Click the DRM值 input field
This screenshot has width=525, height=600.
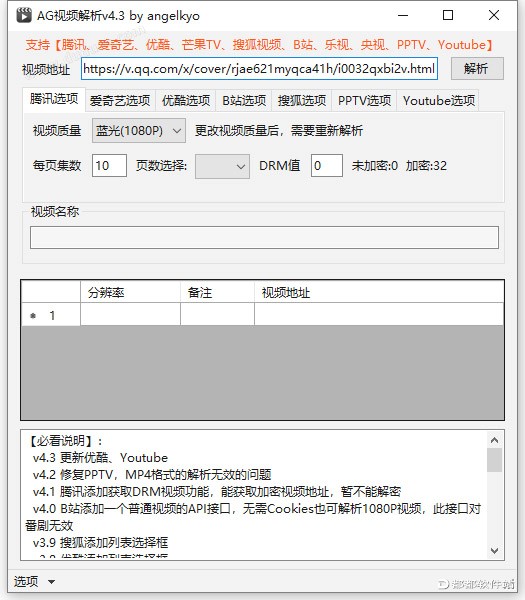[x=326, y=165]
